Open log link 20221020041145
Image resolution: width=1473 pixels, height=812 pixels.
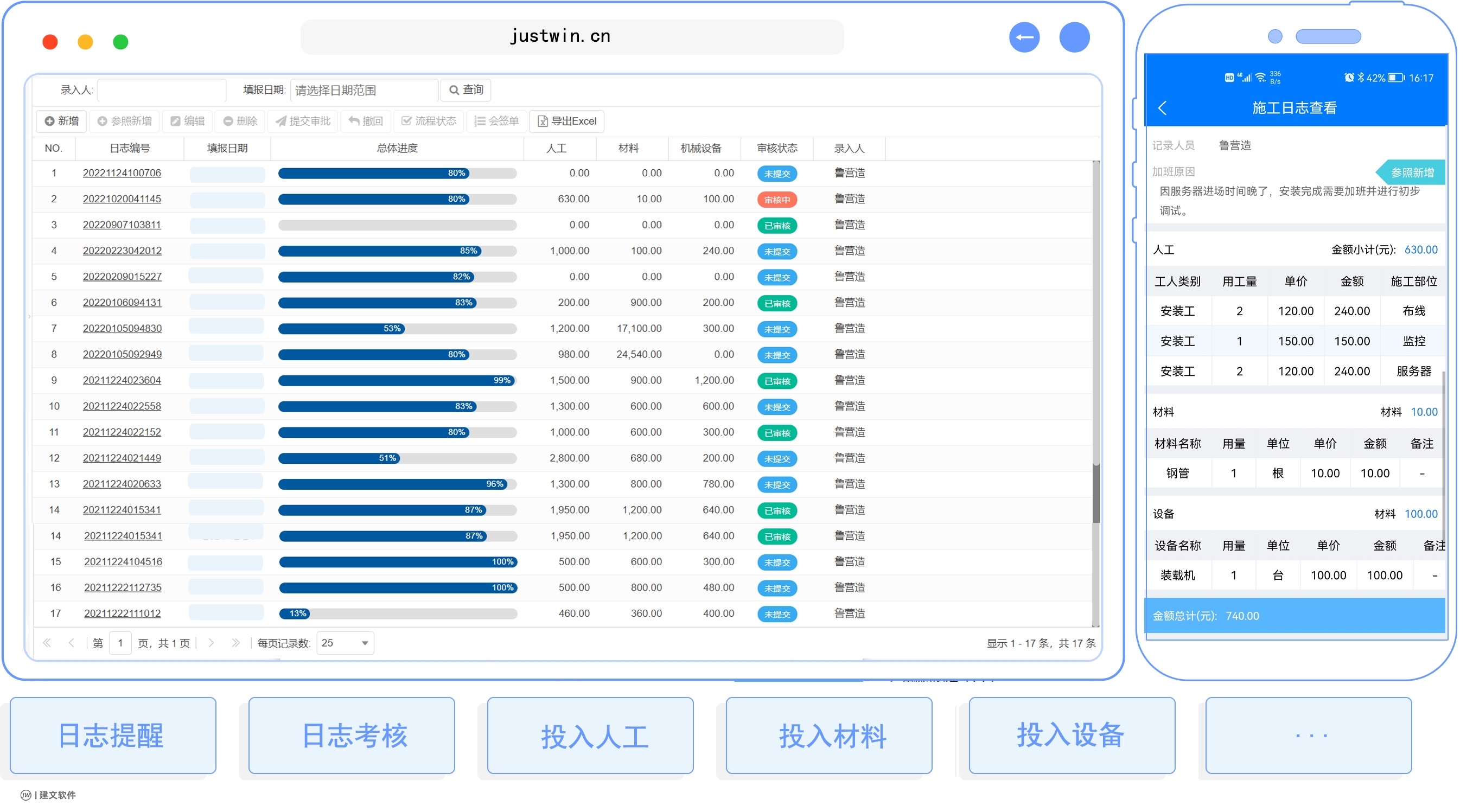[122, 199]
